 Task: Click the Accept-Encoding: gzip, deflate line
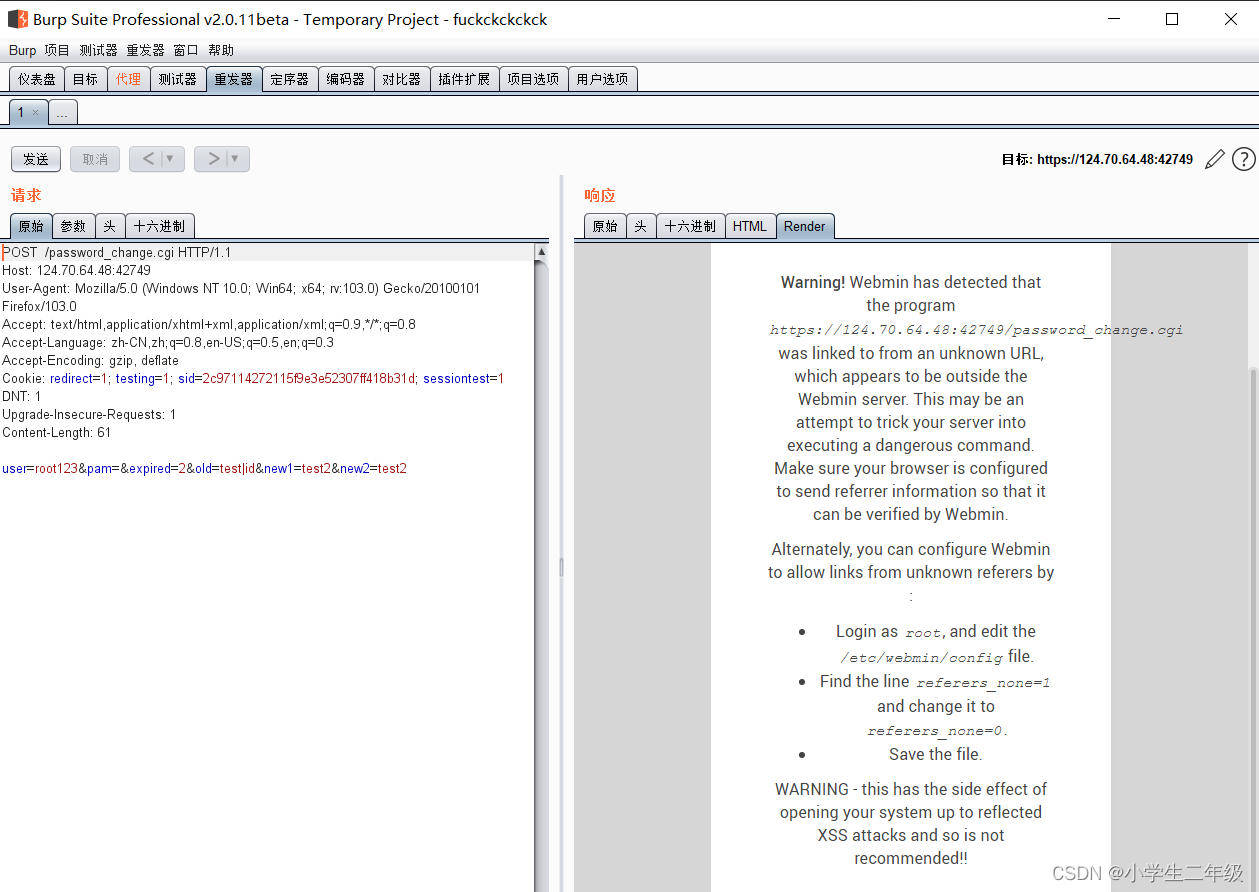[91, 360]
